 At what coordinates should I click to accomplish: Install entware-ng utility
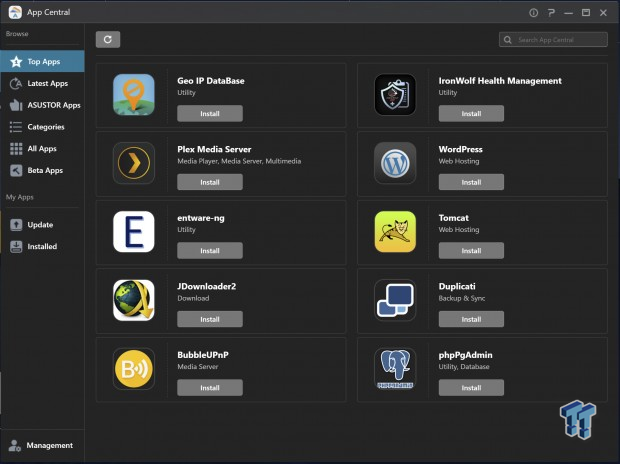tap(210, 250)
